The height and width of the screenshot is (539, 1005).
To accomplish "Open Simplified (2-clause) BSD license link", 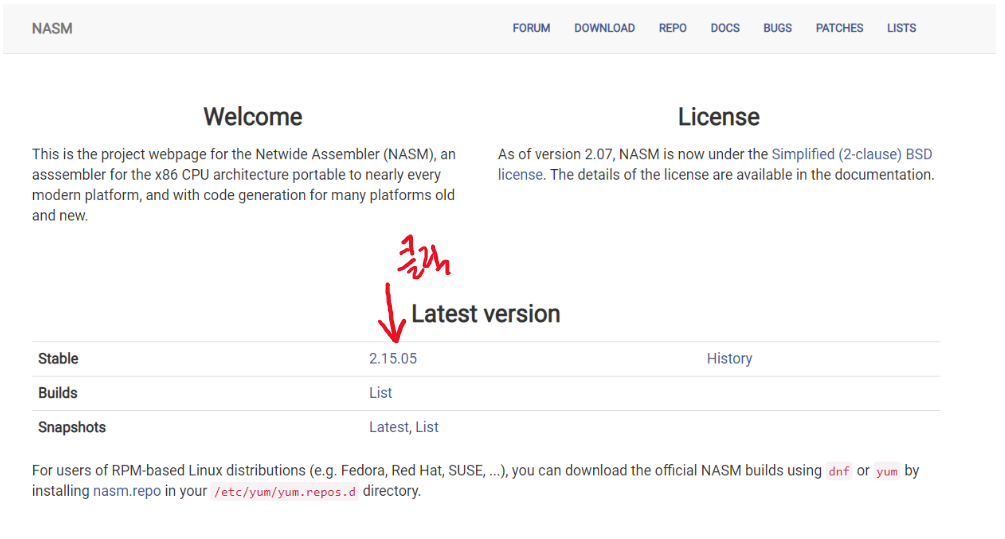I will point(851,154).
